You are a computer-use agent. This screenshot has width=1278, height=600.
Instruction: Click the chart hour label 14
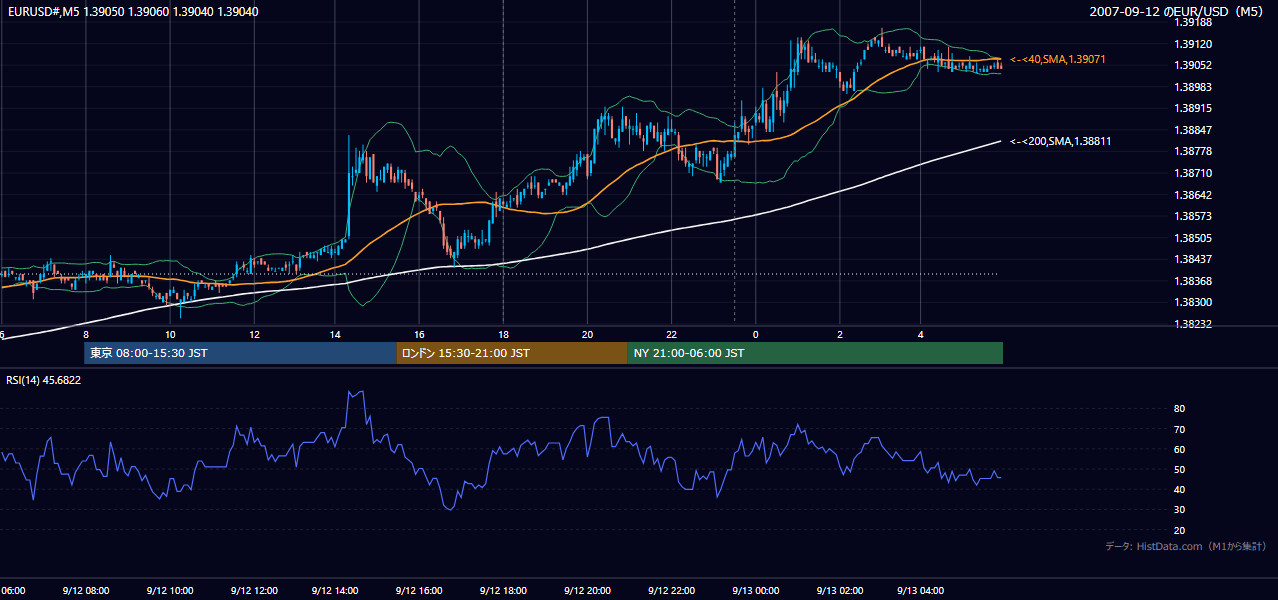(x=336, y=335)
